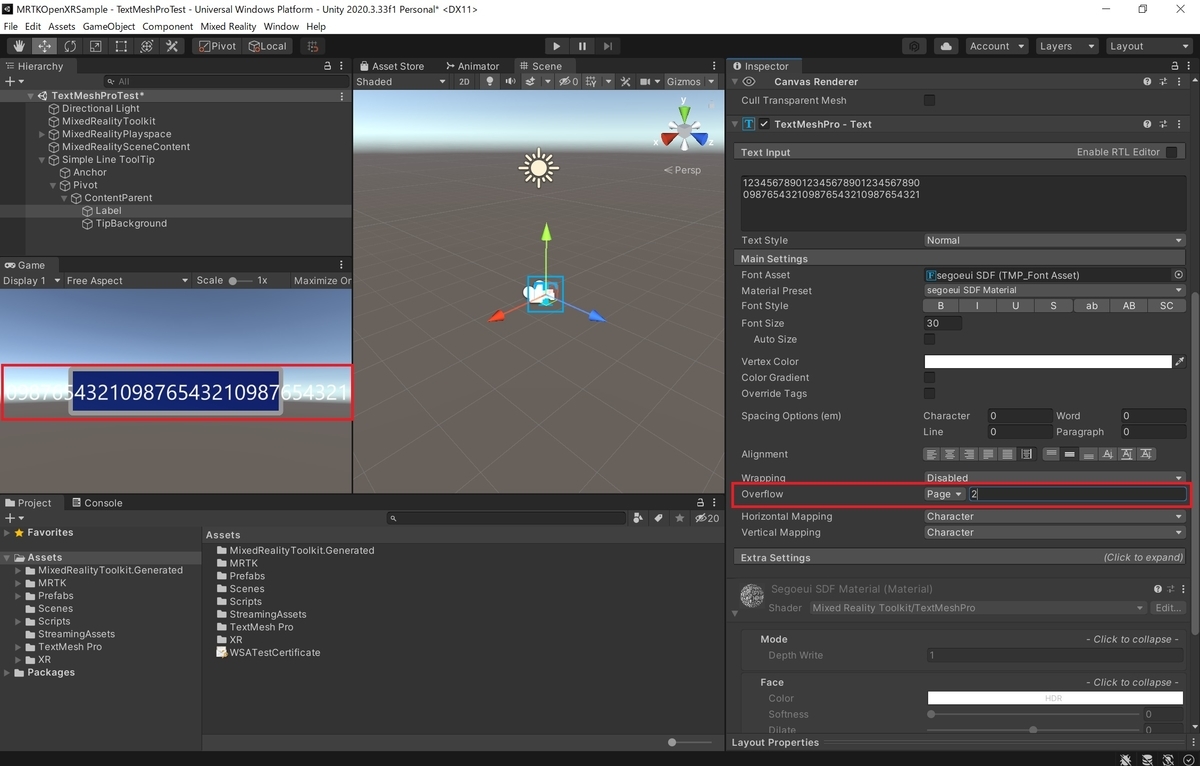This screenshot has height=766, width=1200.
Task: Select the Transform tool
Action: pyautogui.click(x=146, y=46)
